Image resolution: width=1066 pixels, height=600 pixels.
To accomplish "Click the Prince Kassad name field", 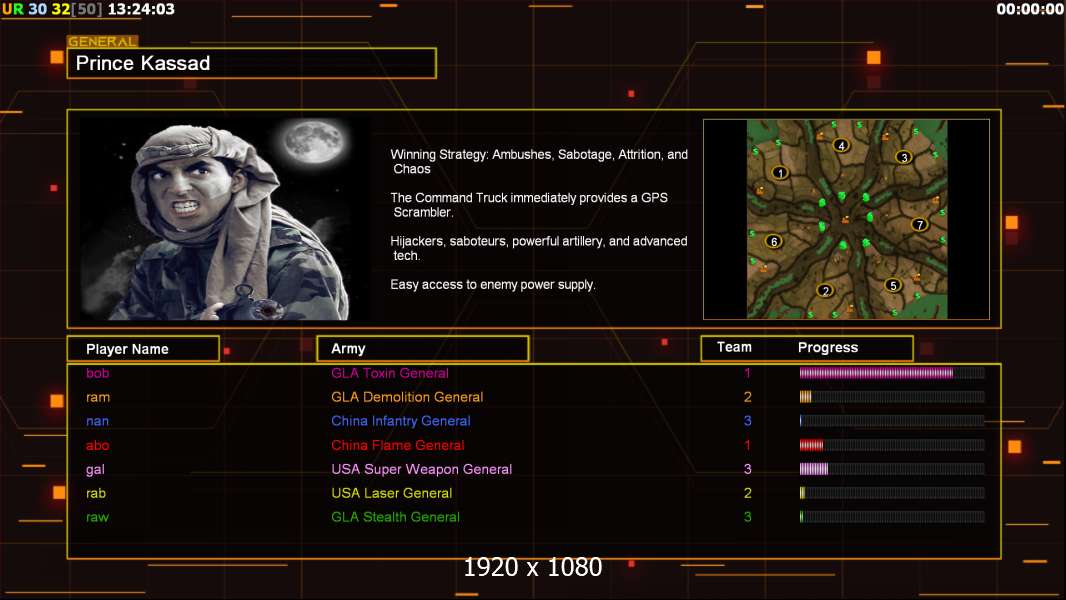I will tap(252, 63).
